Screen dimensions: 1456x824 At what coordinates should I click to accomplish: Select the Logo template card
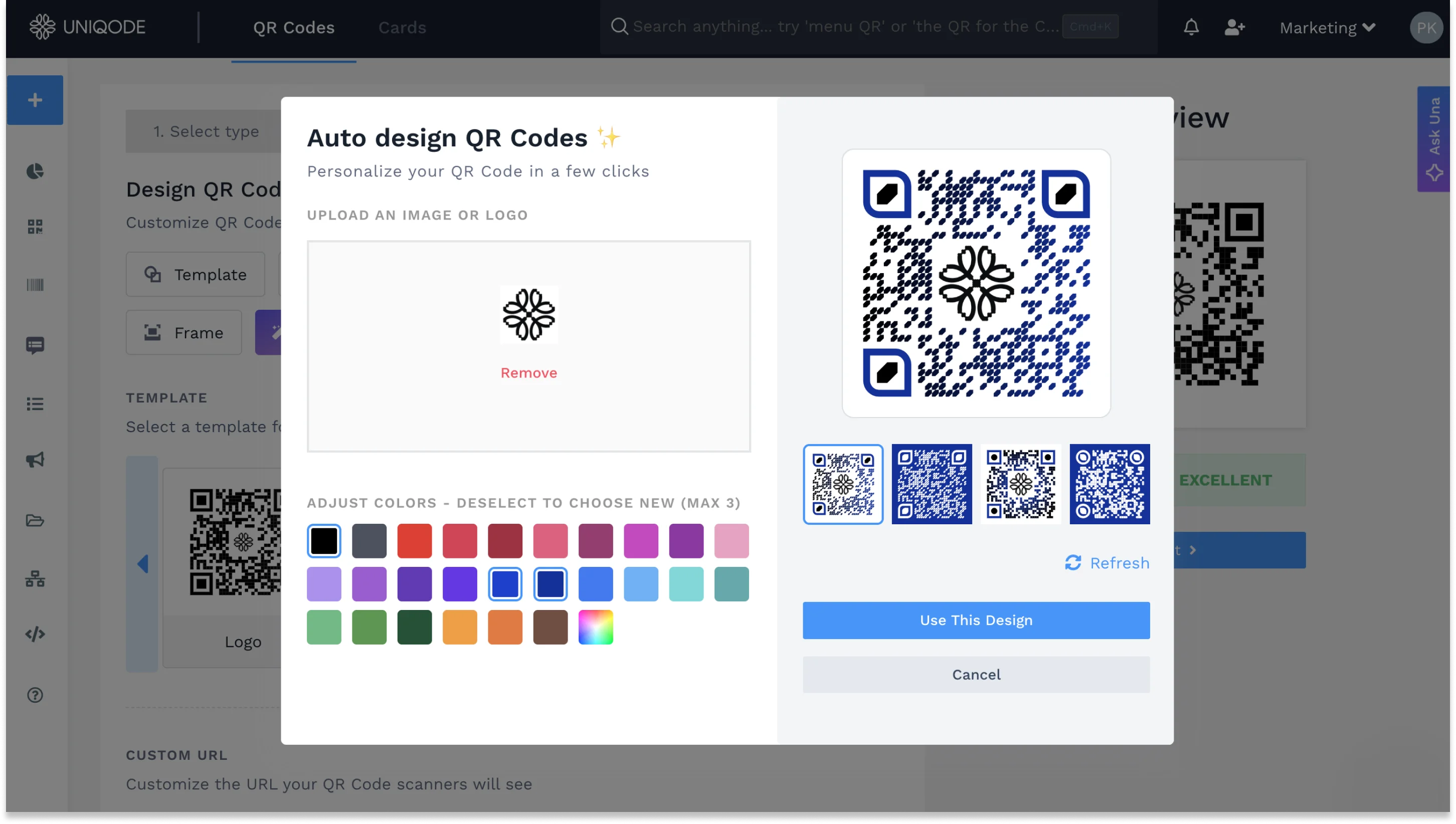click(223, 568)
